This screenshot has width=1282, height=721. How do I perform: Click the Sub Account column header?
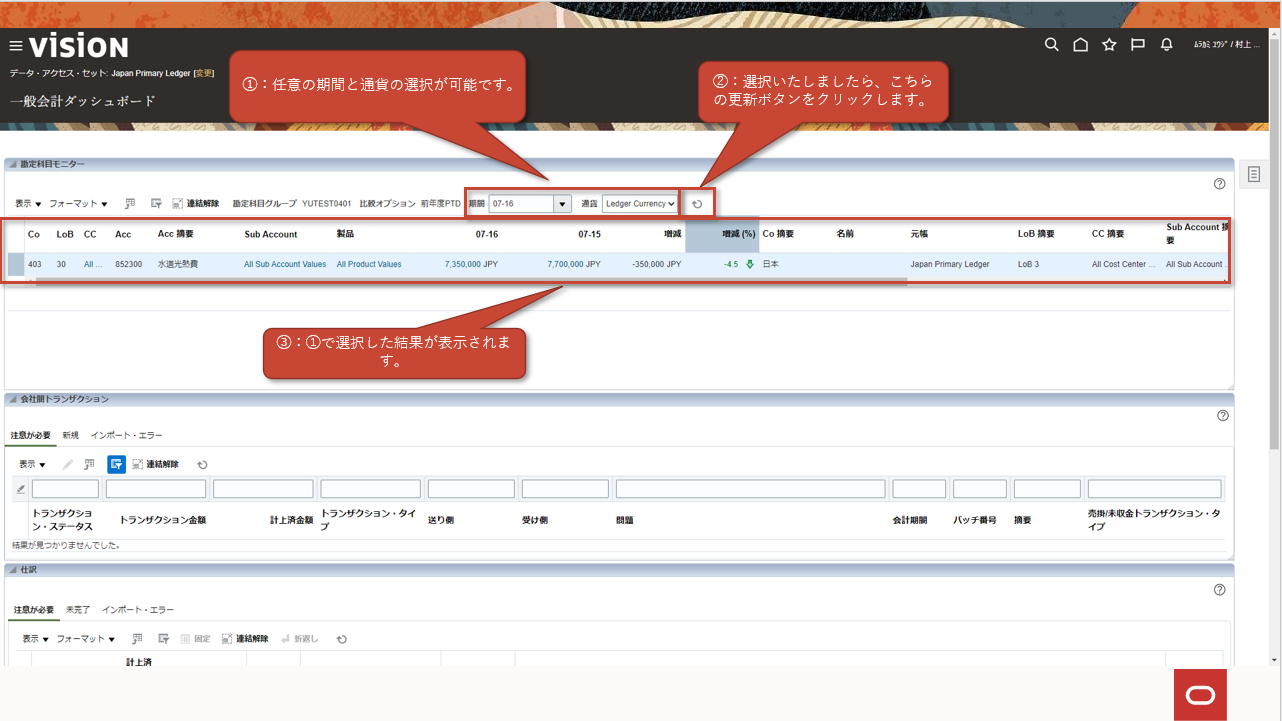[x=271, y=234]
